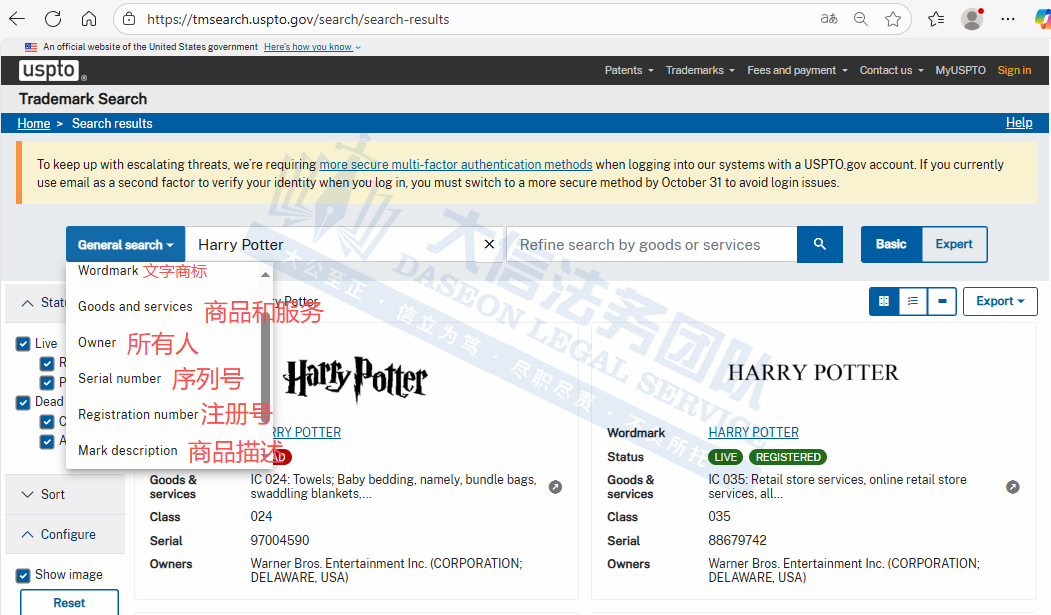The width and height of the screenshot is (1051, 615).
Task: Toggle first sub-checkbox under Dead
Action: click(x=47, y=421)
